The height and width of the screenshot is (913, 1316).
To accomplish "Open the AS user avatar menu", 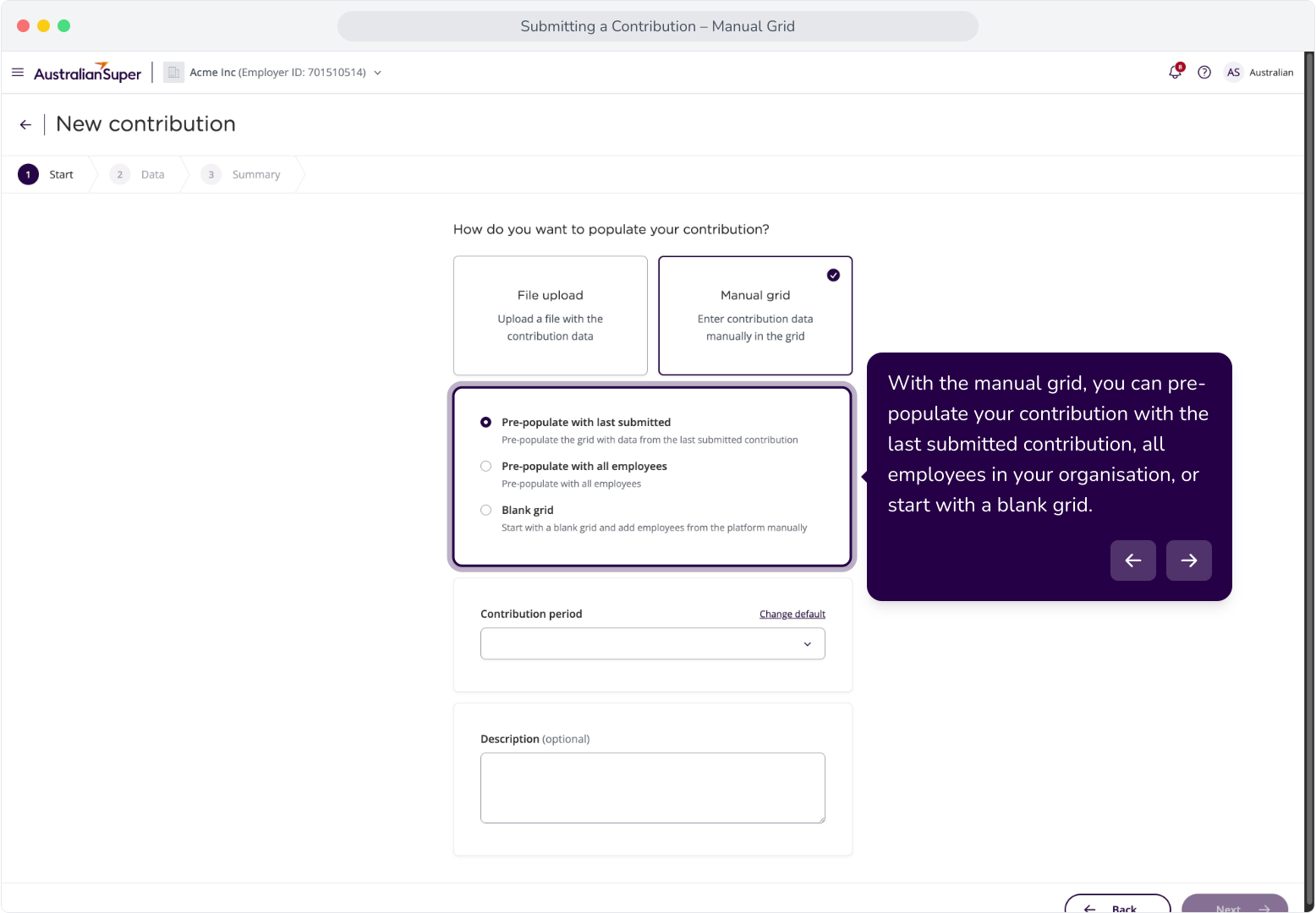I will pyautogui.click(x=1233, y=73).
